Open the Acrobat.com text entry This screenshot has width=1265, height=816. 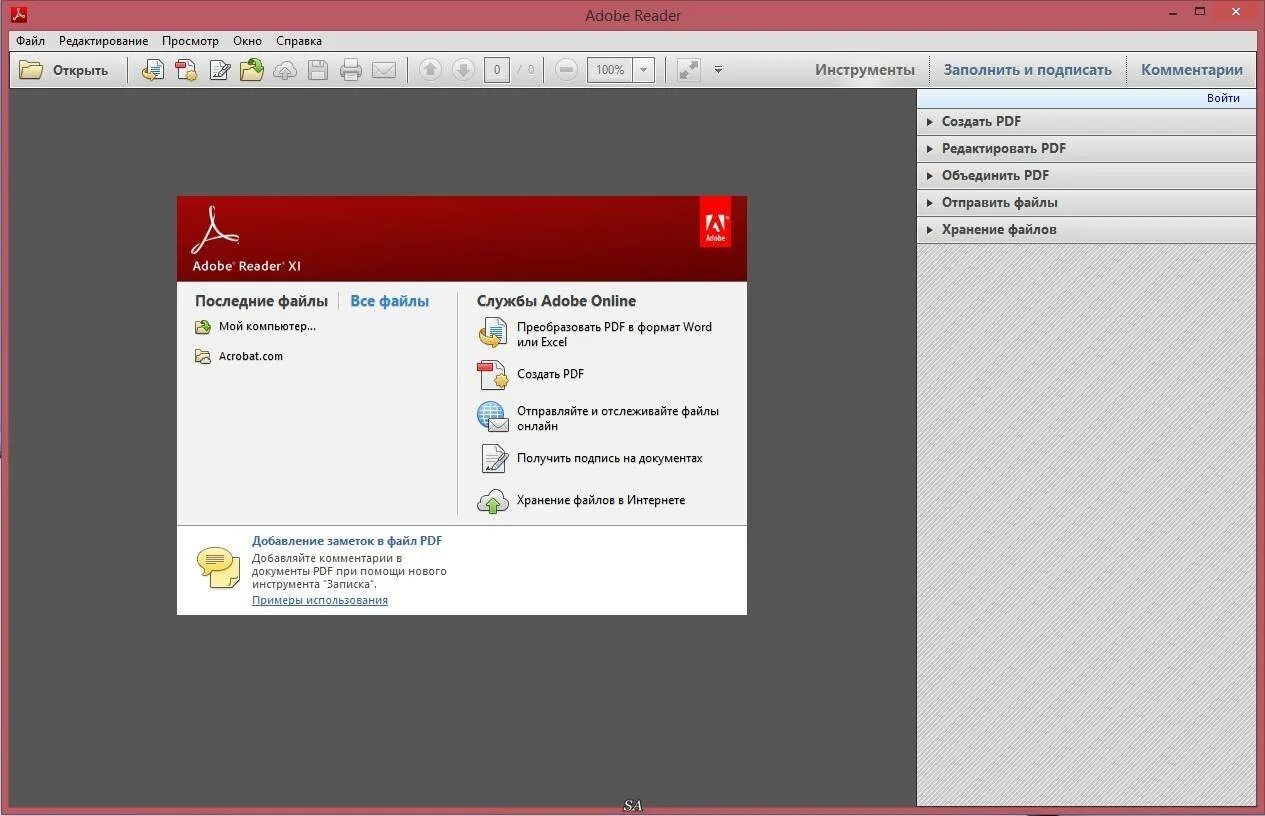[x=251, y=356]
